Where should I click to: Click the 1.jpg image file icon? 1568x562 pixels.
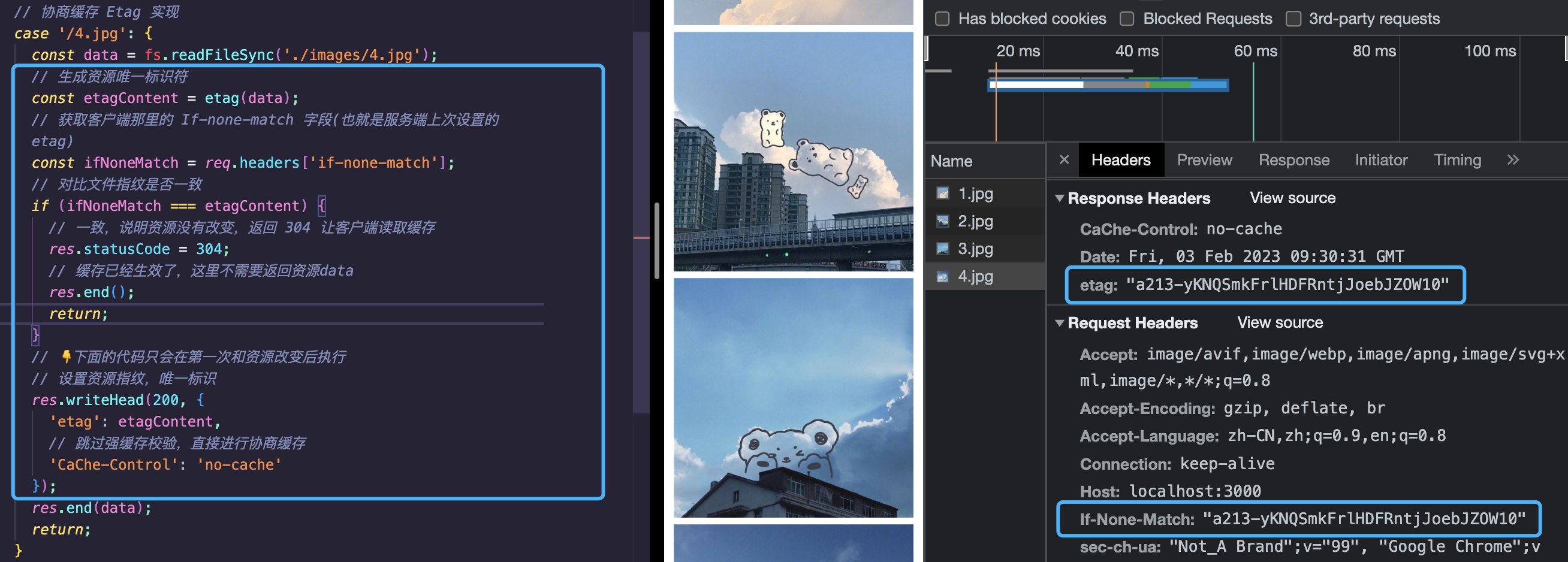[942, 194]
